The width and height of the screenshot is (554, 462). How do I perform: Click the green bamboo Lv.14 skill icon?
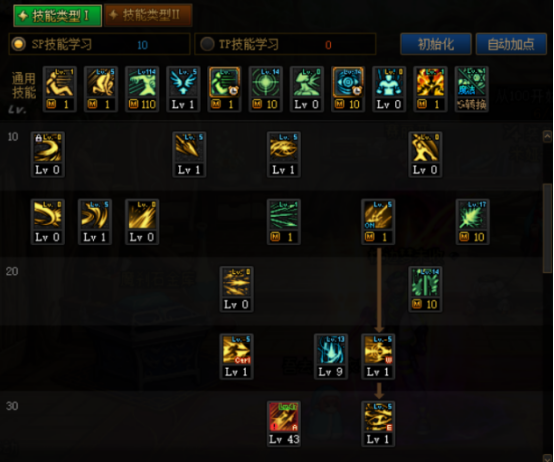click(425, 289)
